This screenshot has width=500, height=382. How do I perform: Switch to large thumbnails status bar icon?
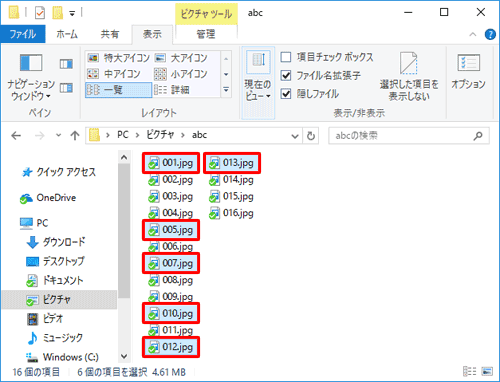point(487,371)
